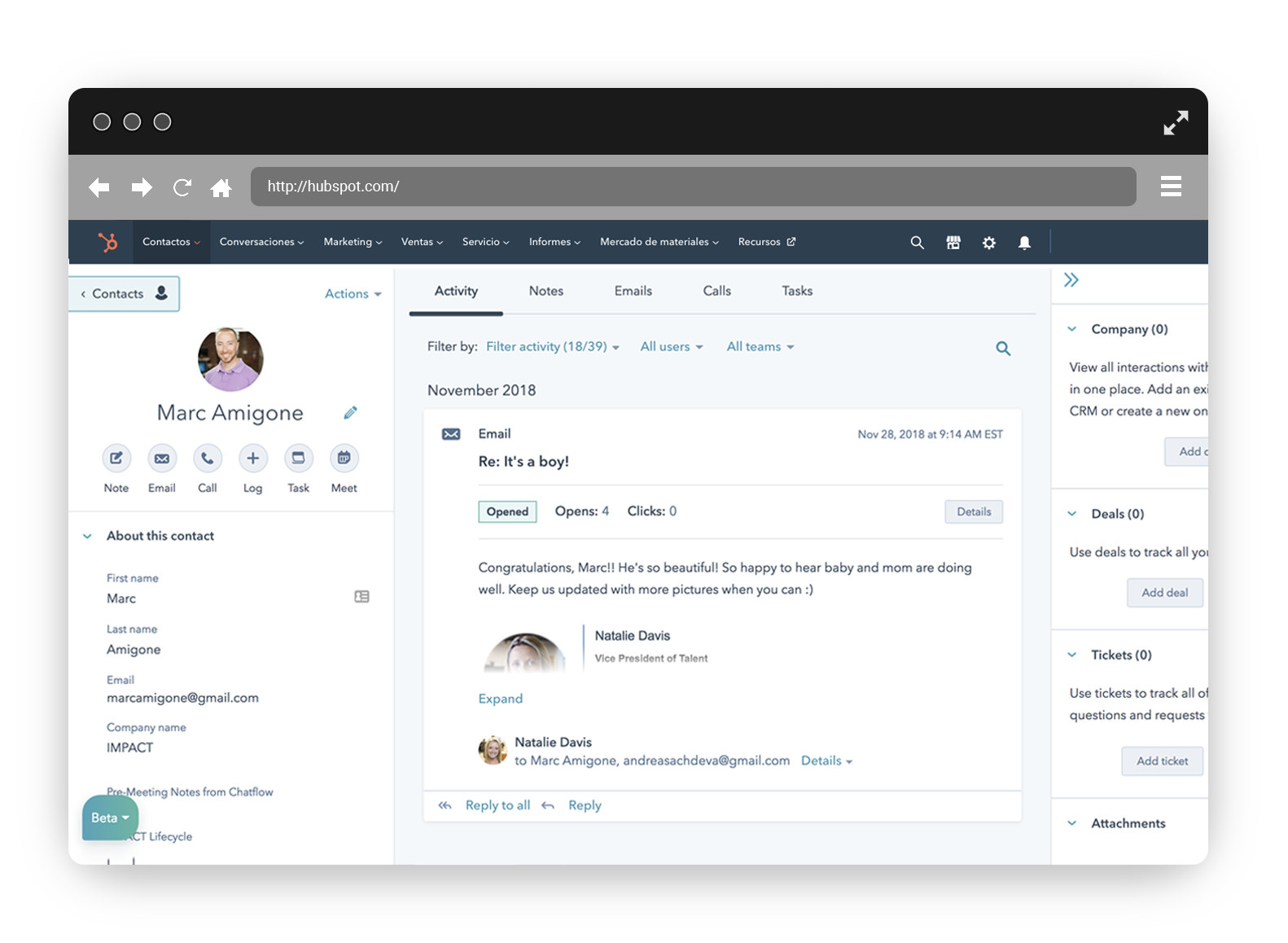The height and width of the screenshot is (943, 1288).
Task: Open the All users filter
Action: tap(672, 347)
